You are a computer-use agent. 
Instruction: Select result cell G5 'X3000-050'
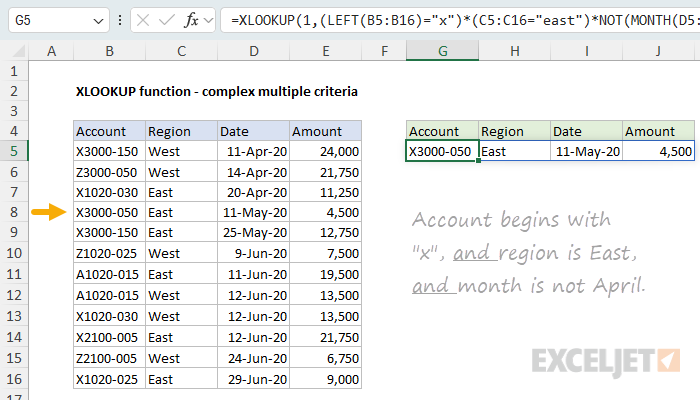tap(442, 151)
